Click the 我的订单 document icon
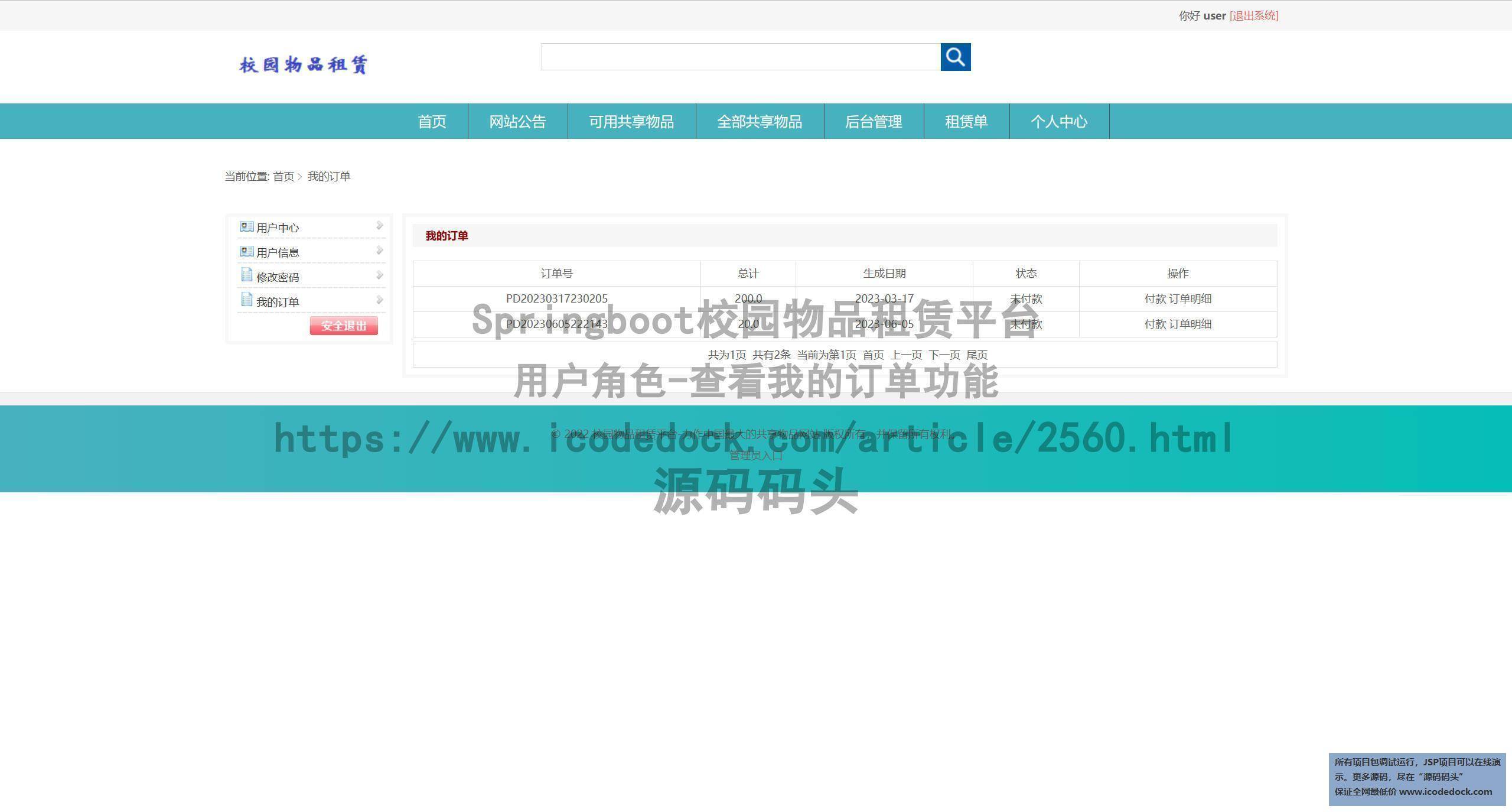The image size is (1512, 812). point(246,300)
